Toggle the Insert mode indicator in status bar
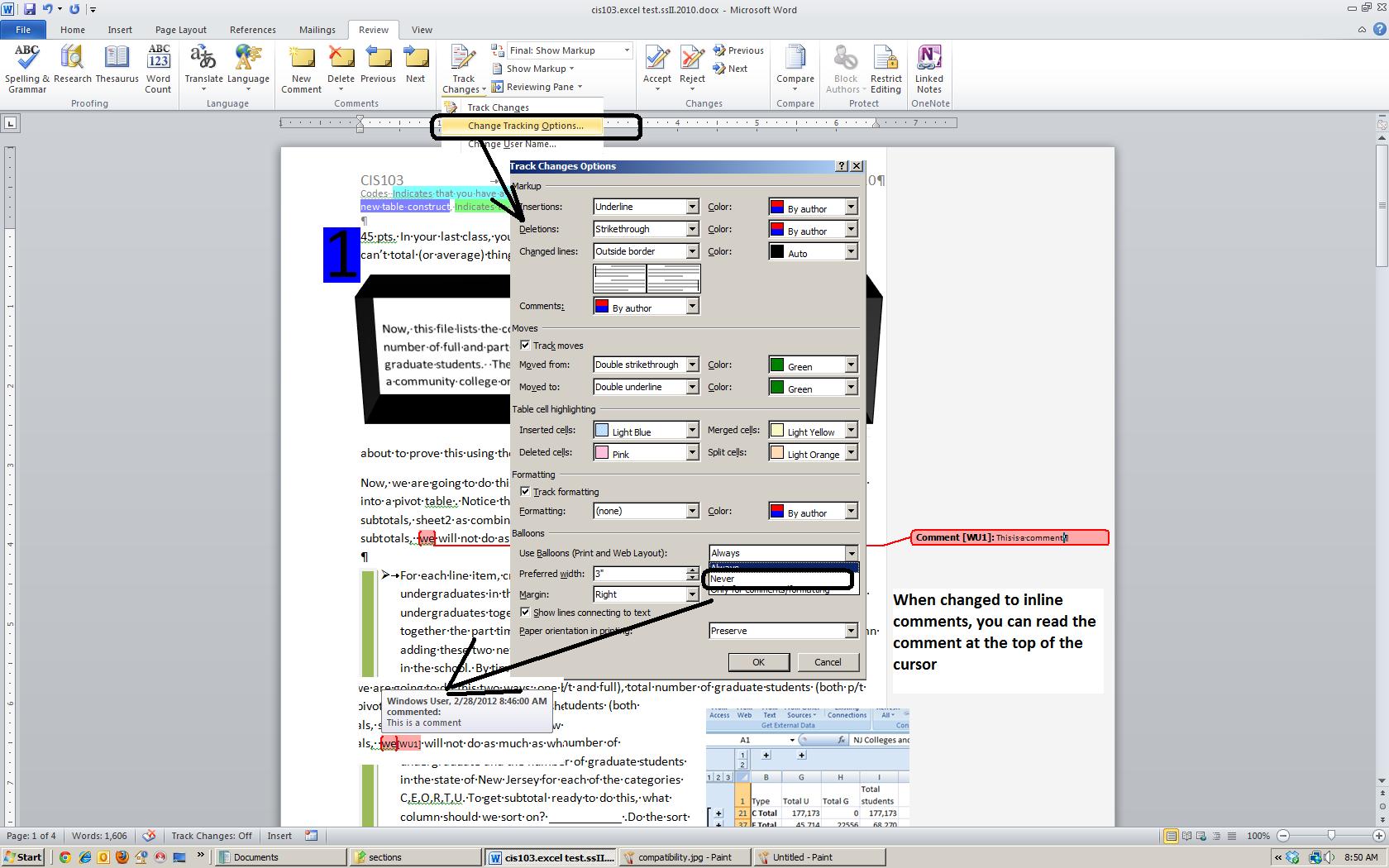The width and height of the screenshot is (1389, 868). (279, 836)
